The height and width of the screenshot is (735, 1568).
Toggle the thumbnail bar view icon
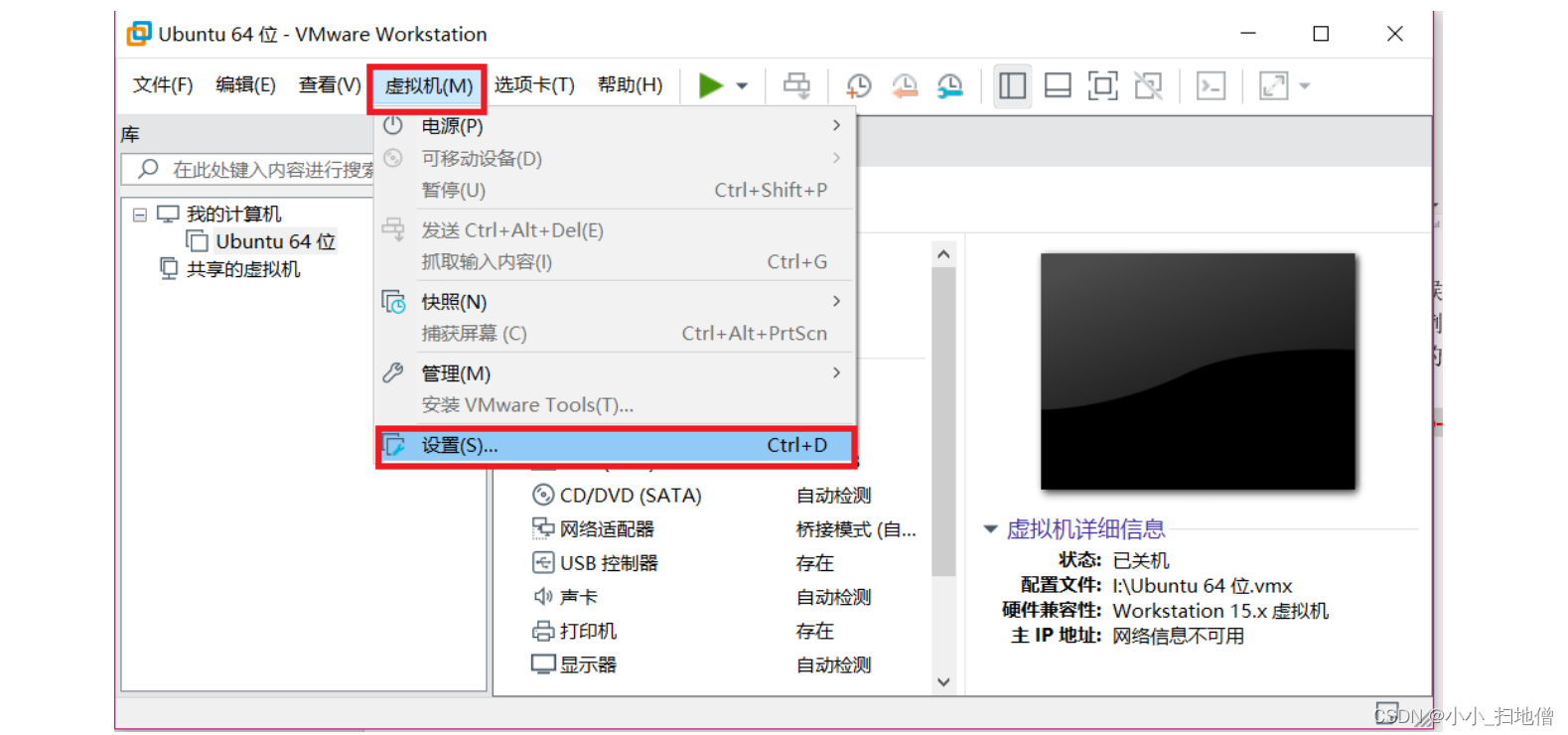(1058, 85)
